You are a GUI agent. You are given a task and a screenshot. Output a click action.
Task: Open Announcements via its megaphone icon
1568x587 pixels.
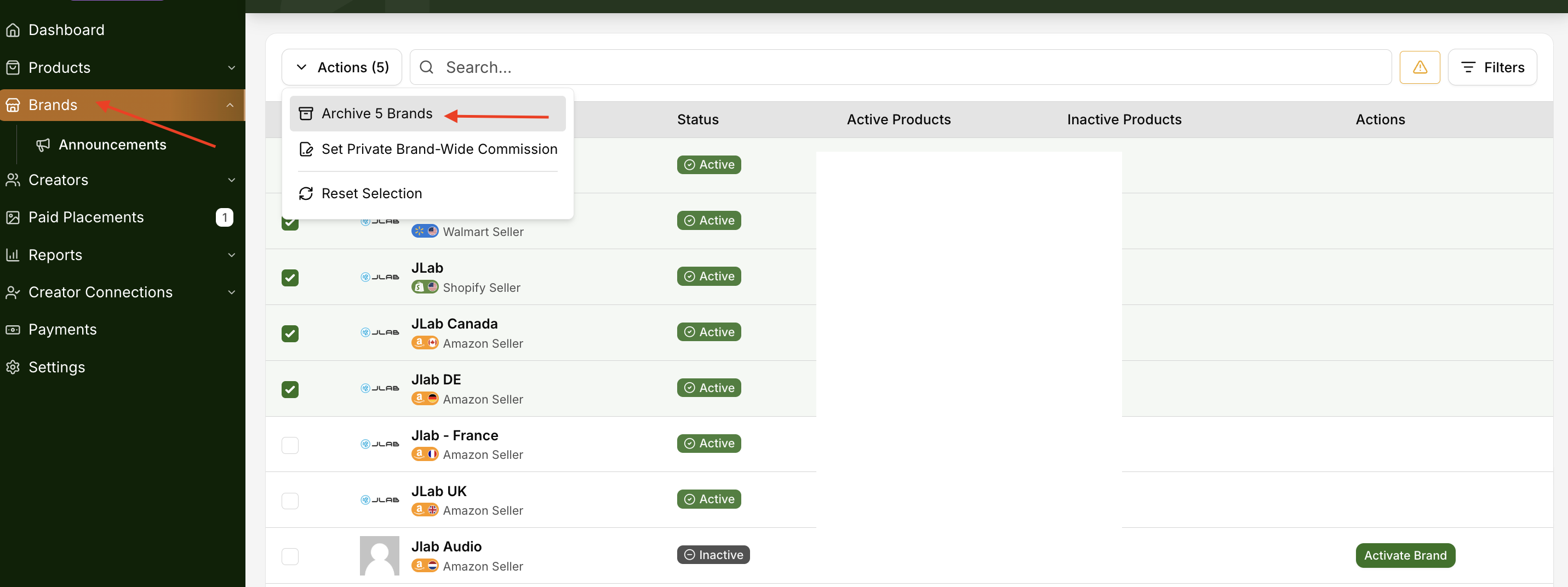[43, 145]
